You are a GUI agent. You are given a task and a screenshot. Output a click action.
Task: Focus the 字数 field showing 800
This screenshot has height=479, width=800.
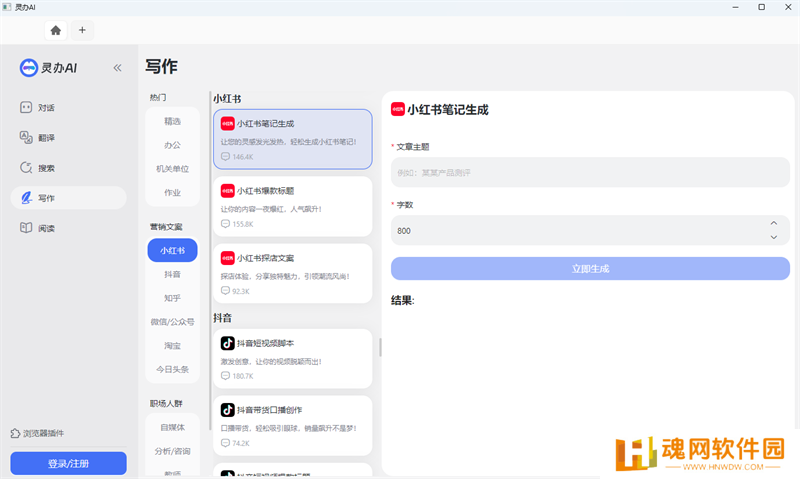pos(590,231)
